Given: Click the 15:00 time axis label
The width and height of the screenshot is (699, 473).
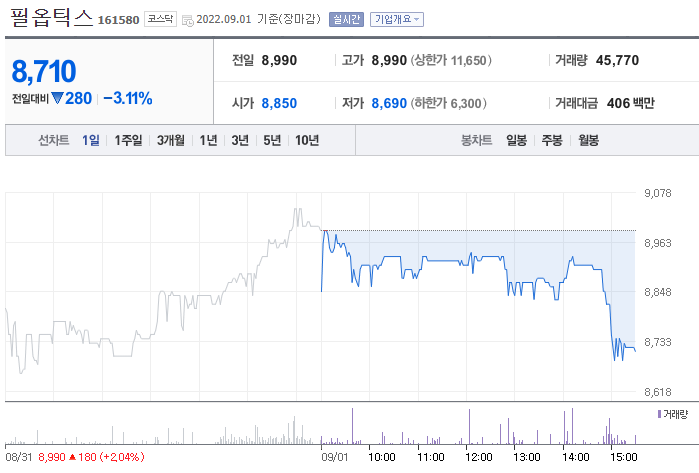Looking at the screenshot, I should coord(623,457).
